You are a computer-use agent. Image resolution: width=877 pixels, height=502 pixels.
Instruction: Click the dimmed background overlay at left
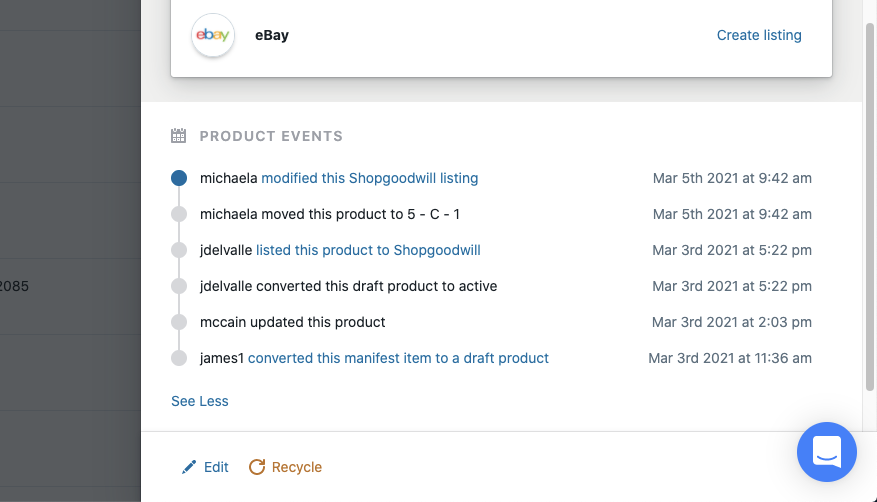[70, 251]
